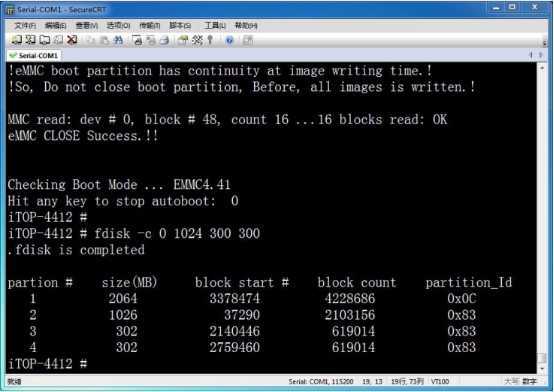Click the grayed Print Selection icon
Image resolution: width=554 pixels, height=392 pixels.
click(151, 40)
